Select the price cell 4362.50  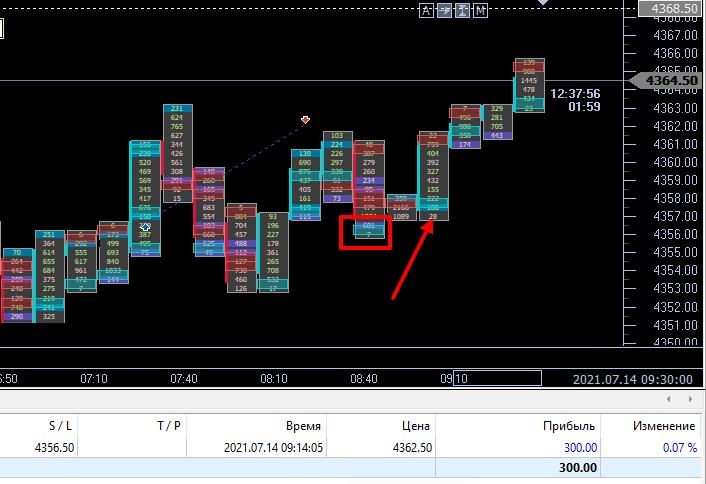[x=412, y=448]
